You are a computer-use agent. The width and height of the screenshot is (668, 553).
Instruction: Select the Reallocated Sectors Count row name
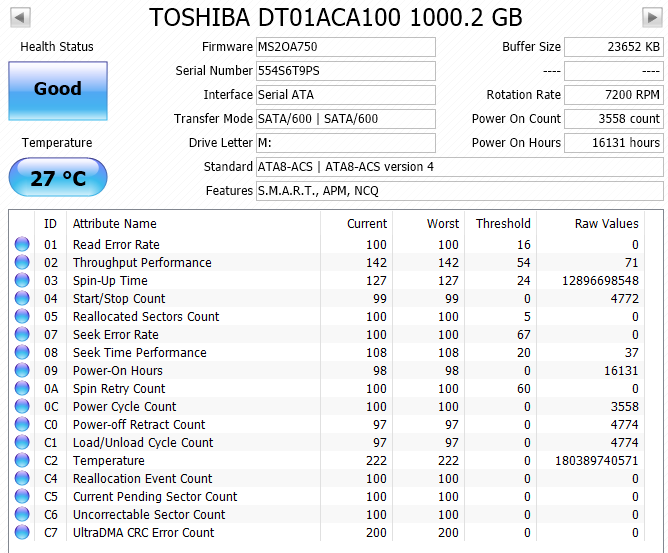146,317
